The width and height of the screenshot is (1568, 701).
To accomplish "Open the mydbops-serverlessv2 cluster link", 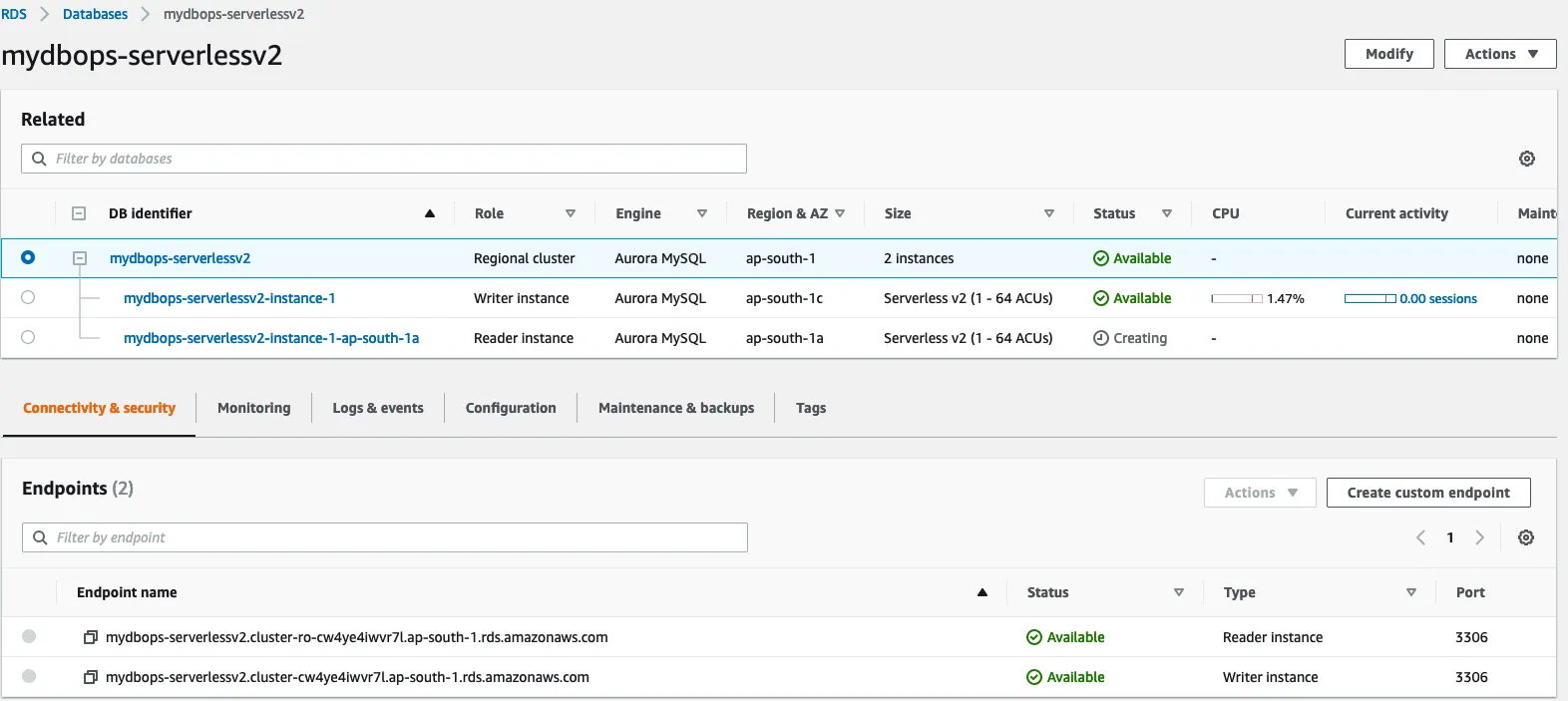I will tap(180, 258).
